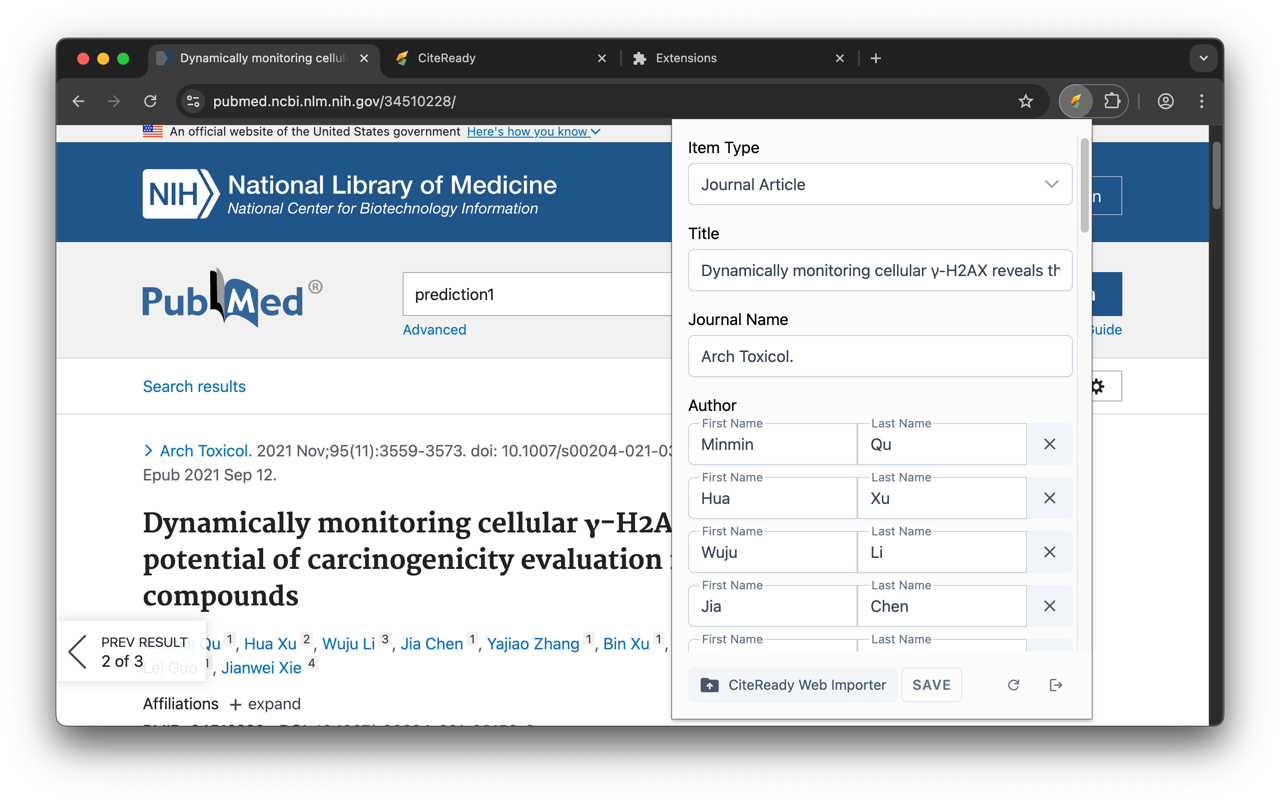Remove author Hua Xu
The width and height of the screenshot is (1280, 800).
[x=1049, y=498]
